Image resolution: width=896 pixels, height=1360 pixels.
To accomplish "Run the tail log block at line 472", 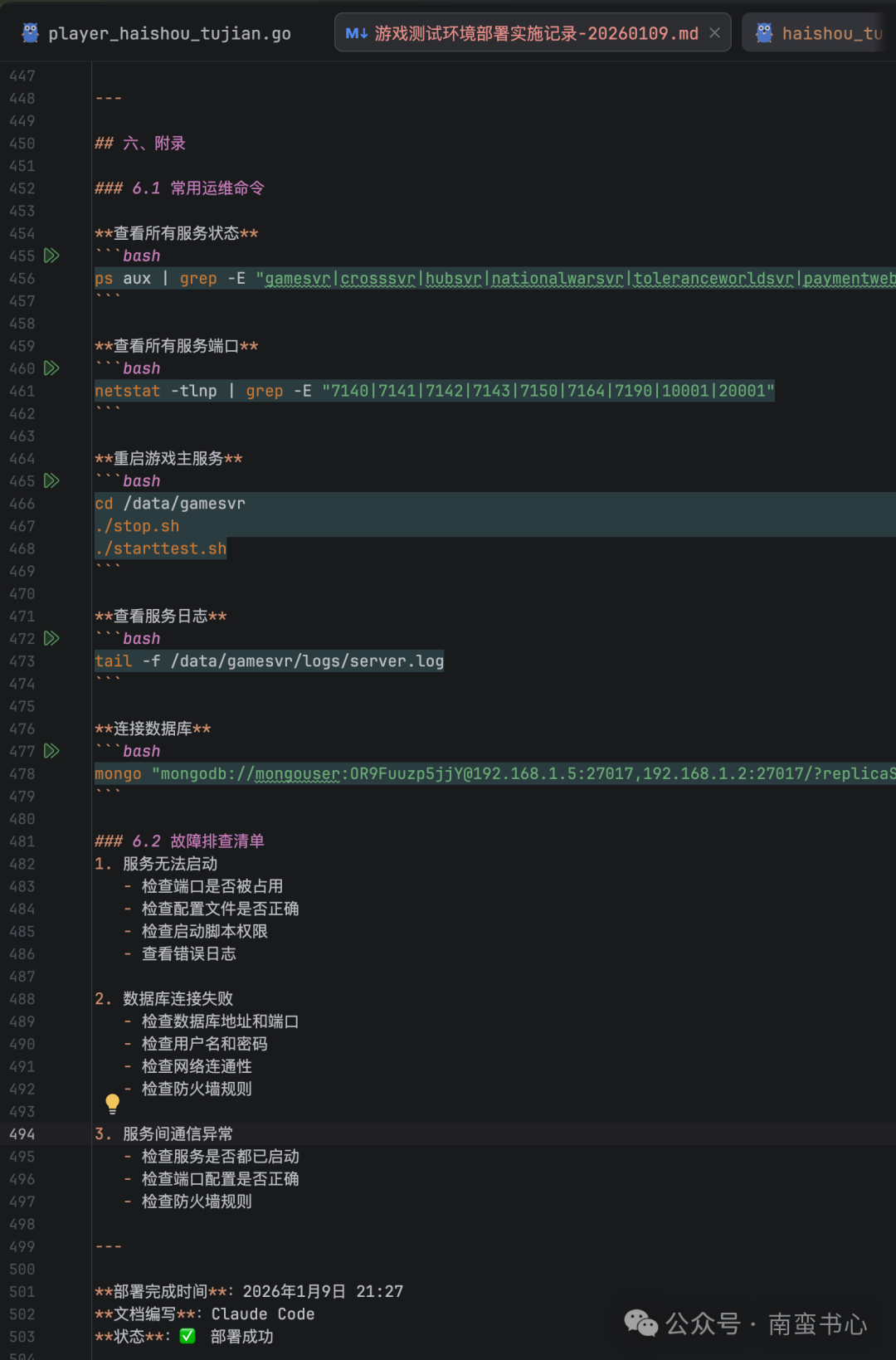I will pos(51,639).
